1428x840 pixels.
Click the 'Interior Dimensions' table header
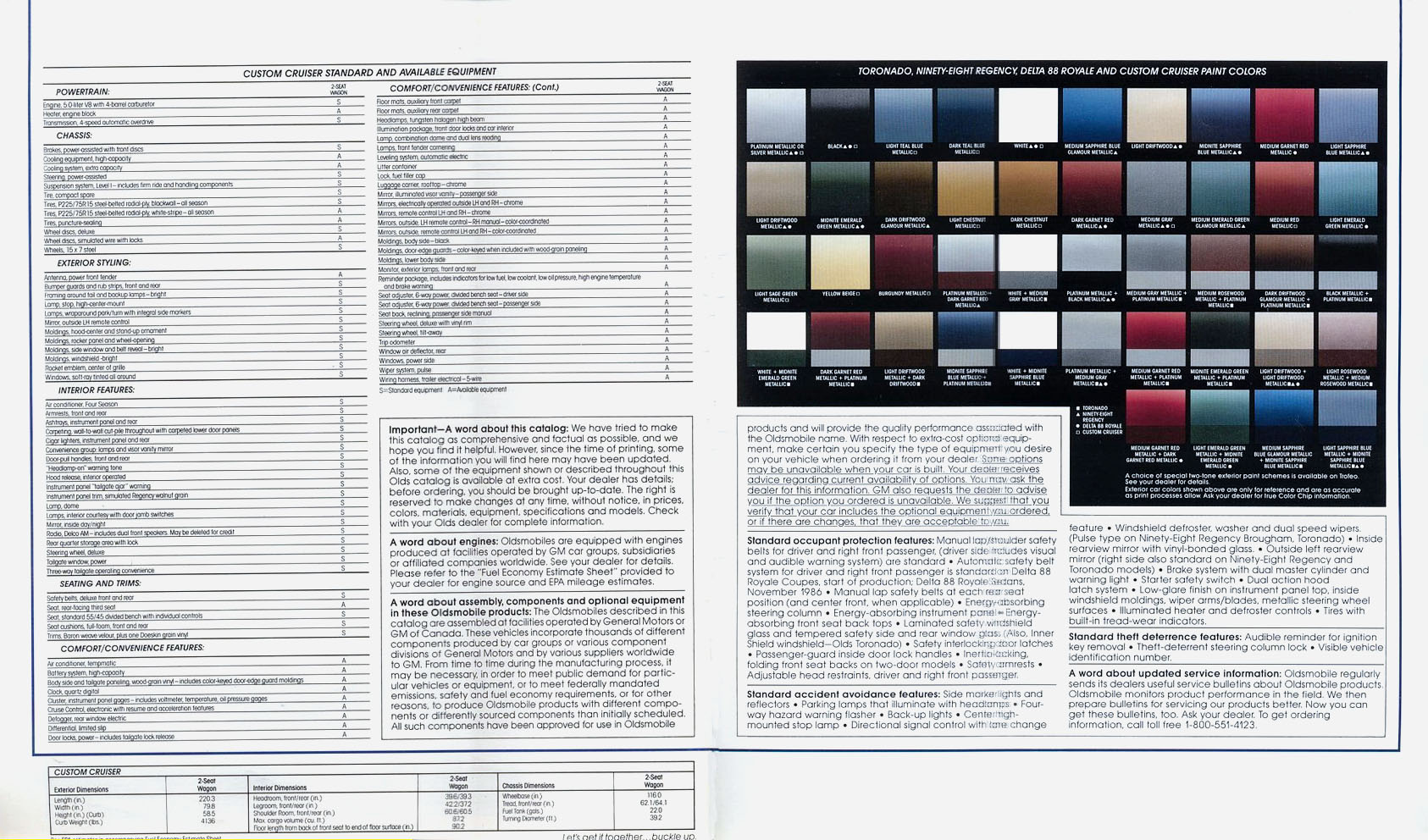point(280,787)
